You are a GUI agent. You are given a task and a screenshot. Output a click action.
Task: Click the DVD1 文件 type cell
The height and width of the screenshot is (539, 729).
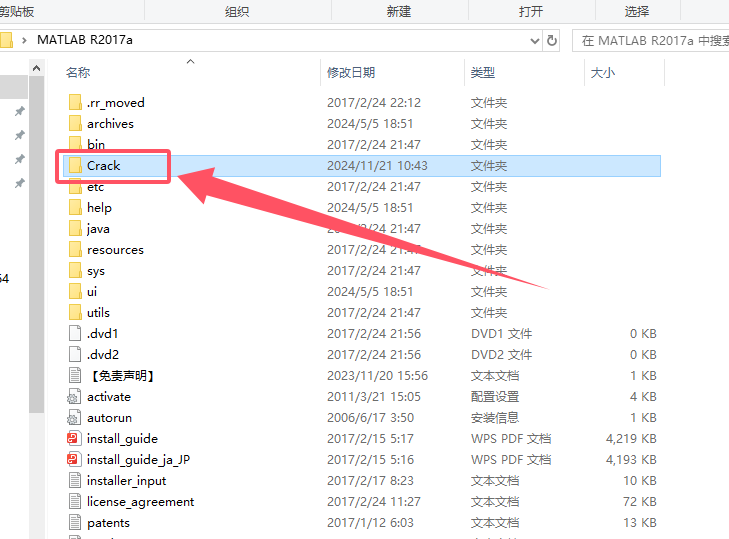[501, 333]
